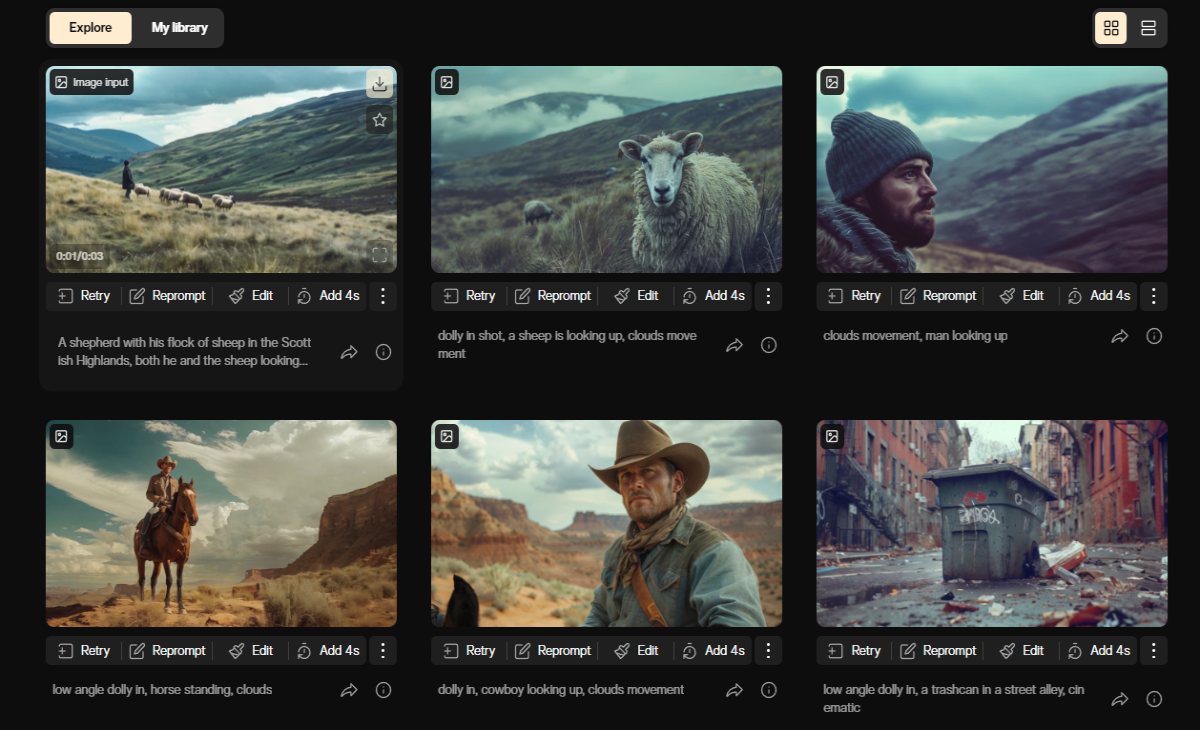Switch to the My library tab
Screen dimensions: 1200x730
180,28
